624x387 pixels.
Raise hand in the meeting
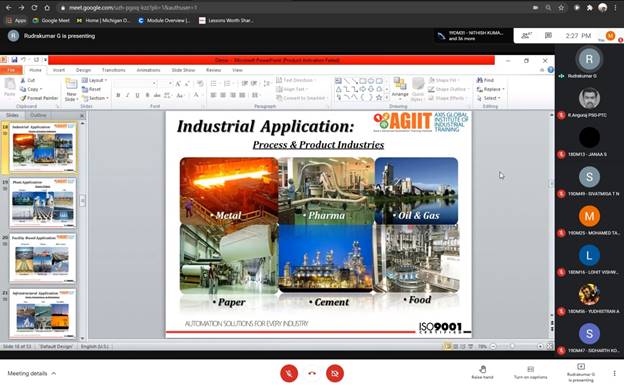(x=482, y=372)
